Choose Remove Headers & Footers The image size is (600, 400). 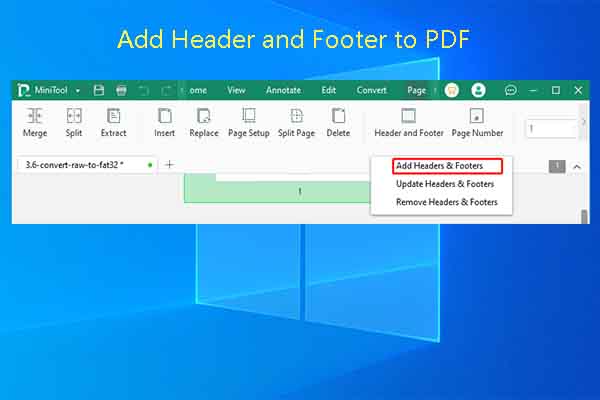[x=447, y=202]
